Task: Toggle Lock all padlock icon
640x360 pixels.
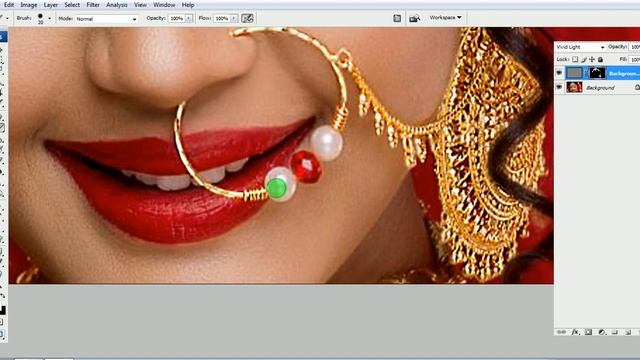Action: (x=600, y=60)
